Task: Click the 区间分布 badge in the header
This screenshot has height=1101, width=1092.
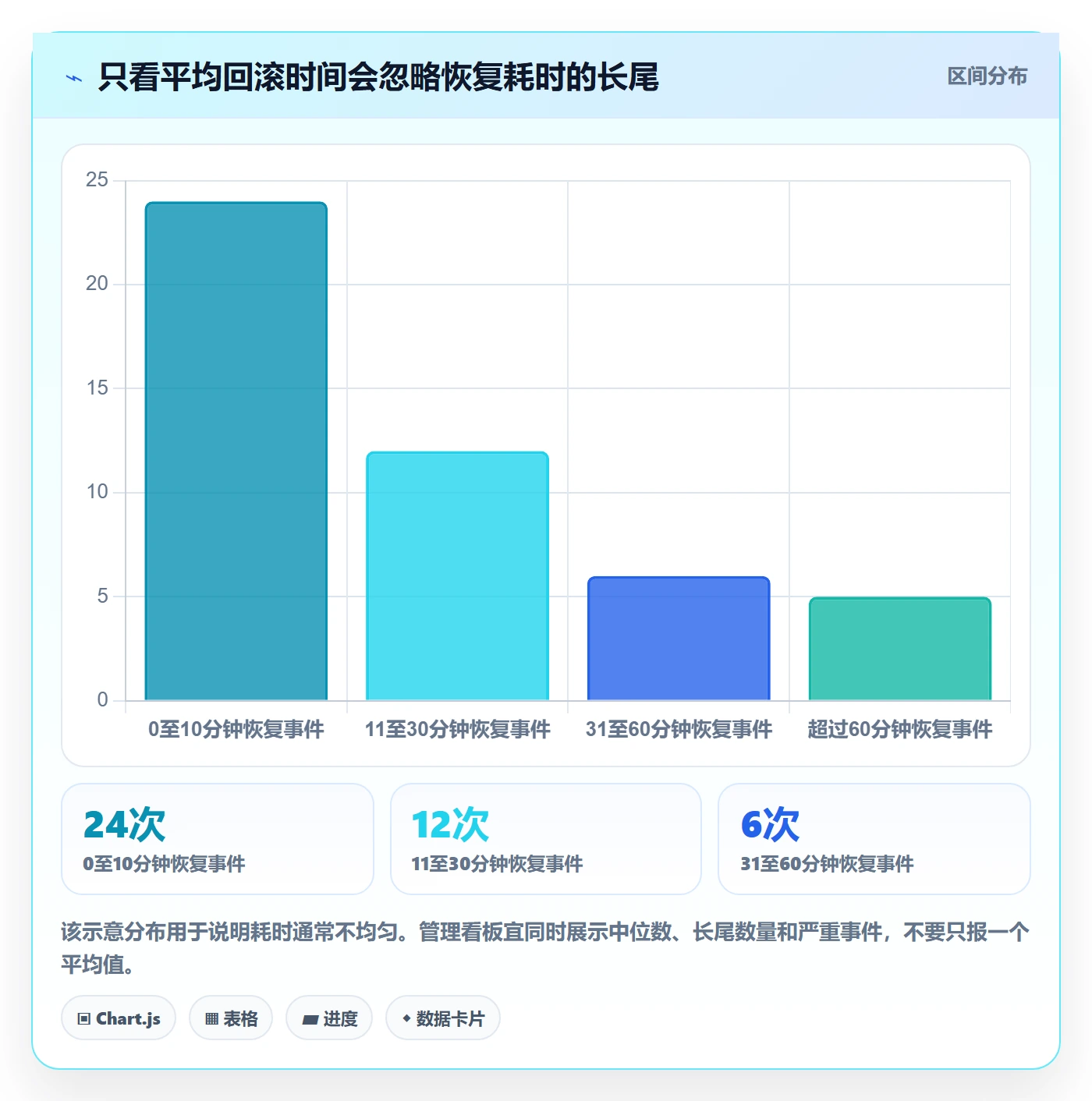Action: (x=987, y=76)
